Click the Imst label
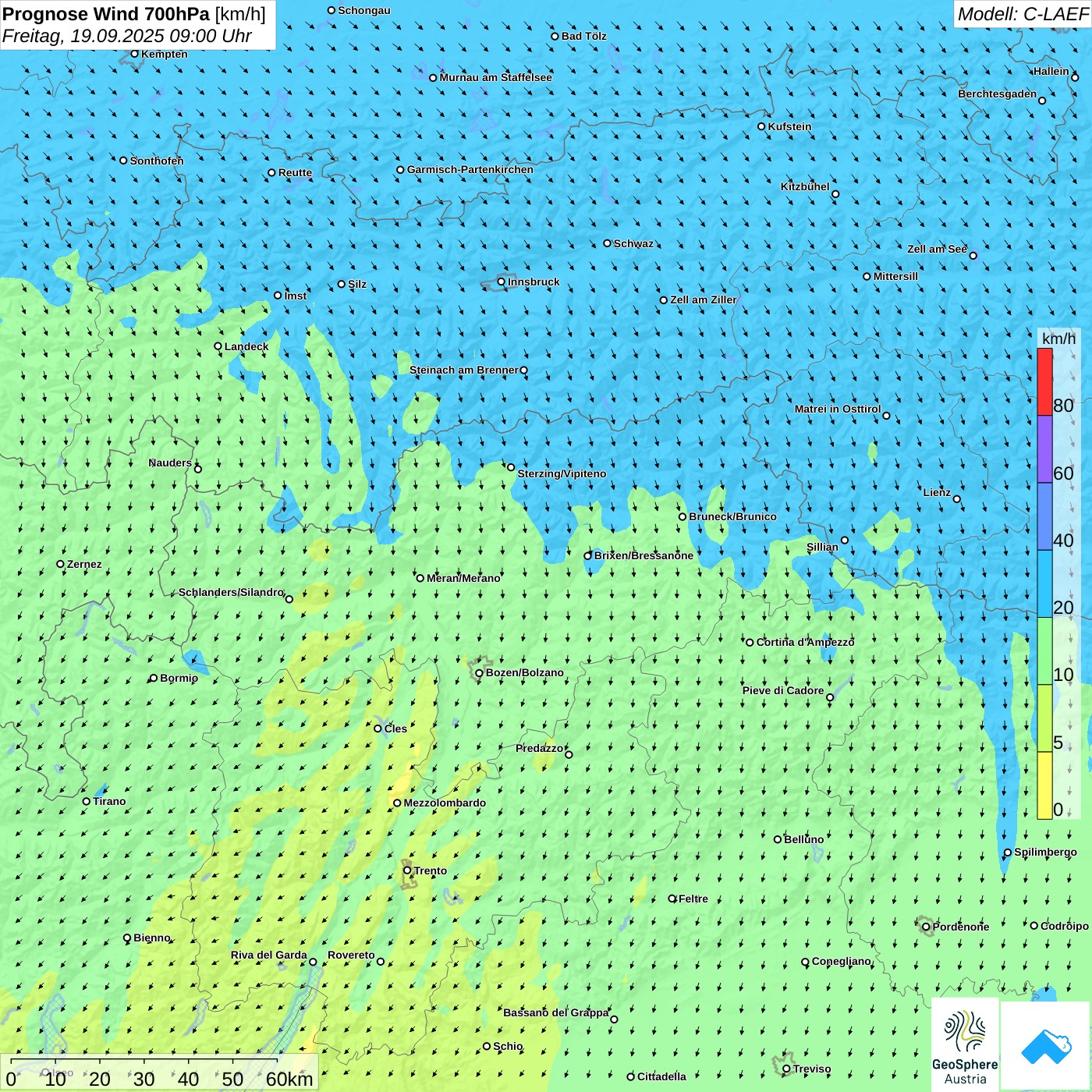The width and height of the screenshot is (1092, 1092). (296, 296)
